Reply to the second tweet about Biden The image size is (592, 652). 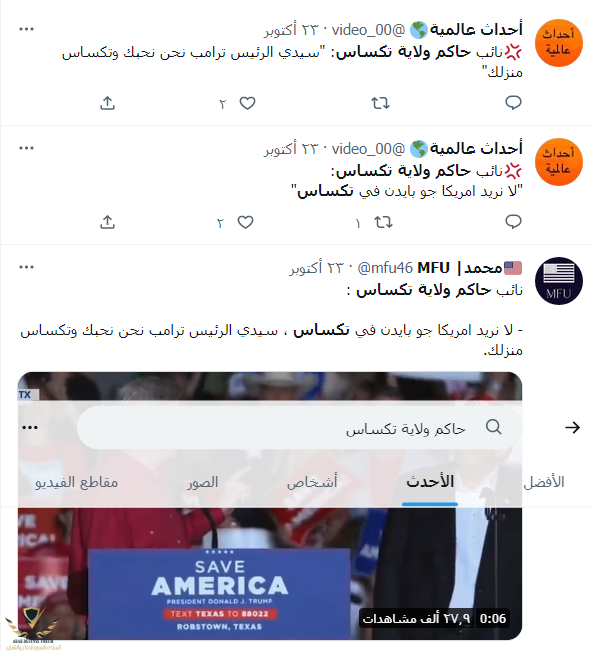point(513,222)
